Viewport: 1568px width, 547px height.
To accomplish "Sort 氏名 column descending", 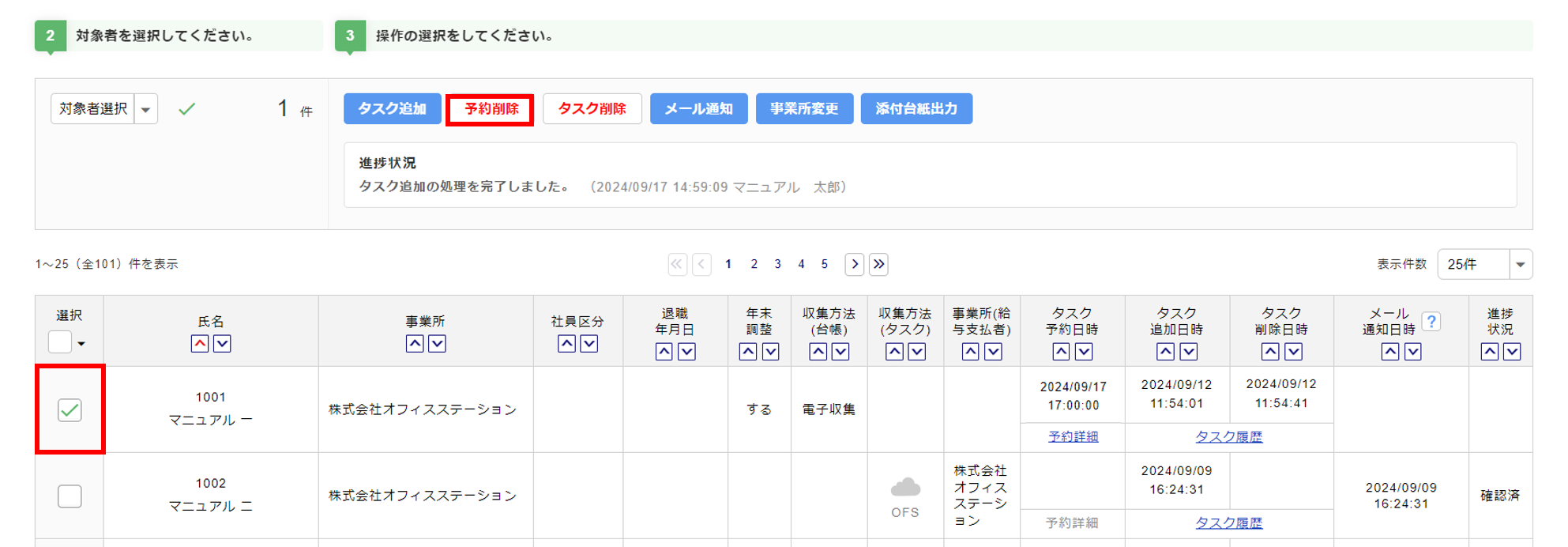I will 222,344.
